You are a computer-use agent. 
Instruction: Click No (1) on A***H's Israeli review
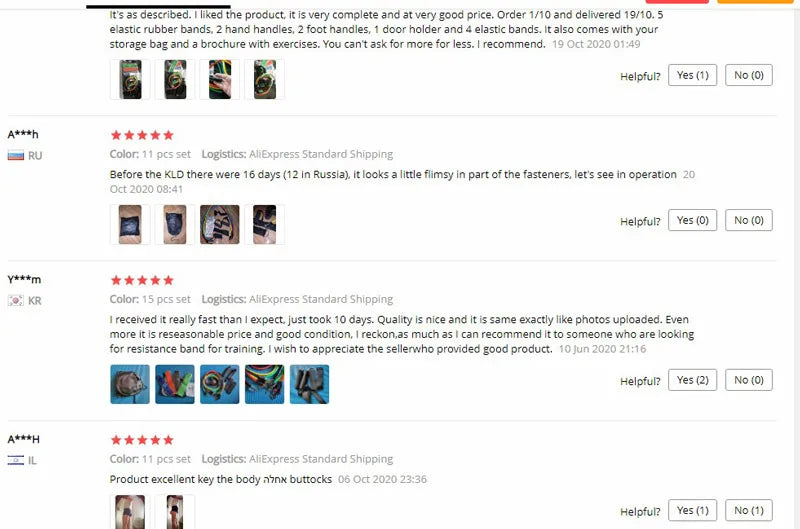(x=748, y=510)
